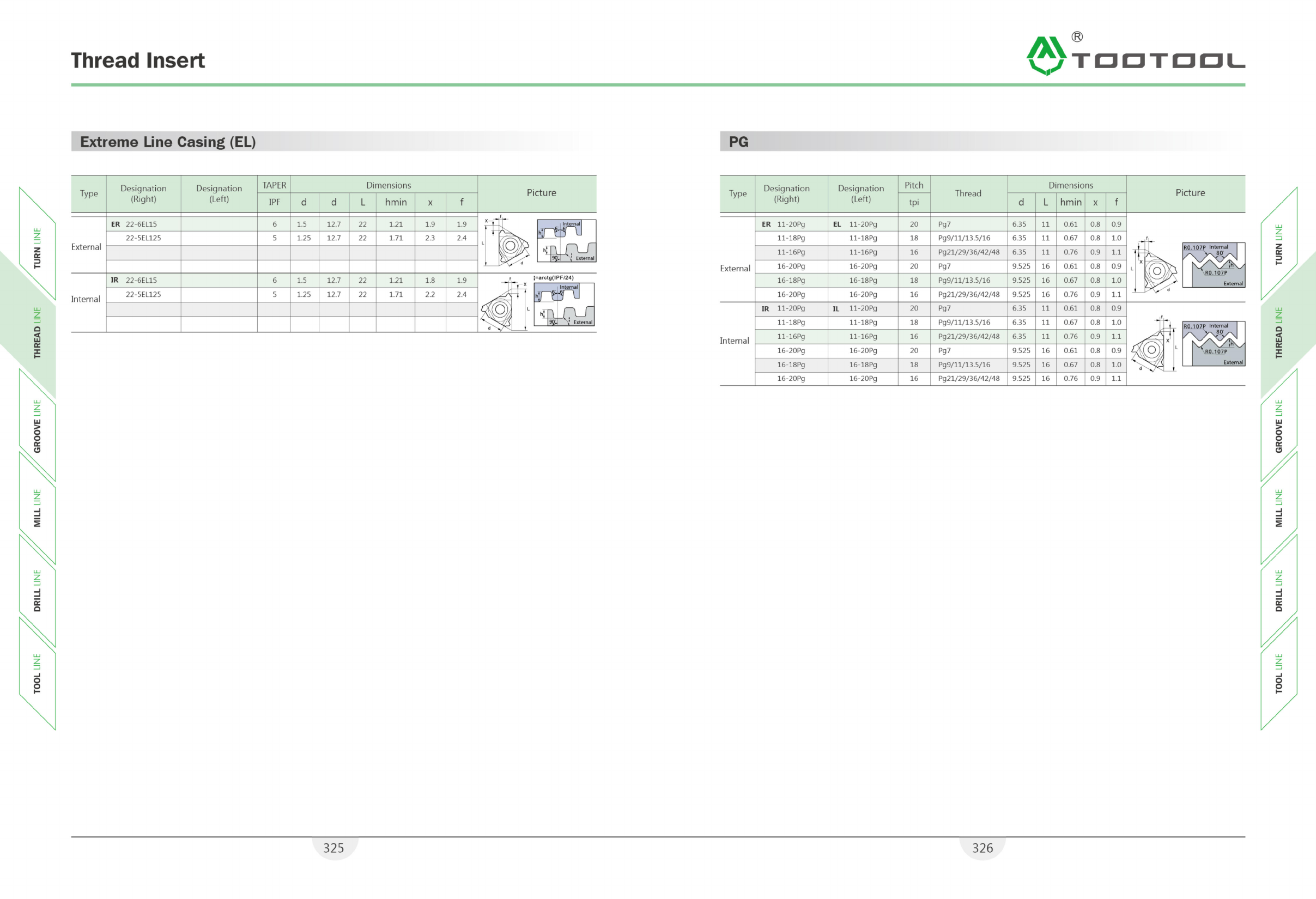Open the right MILL LINE side tab

1278,508
